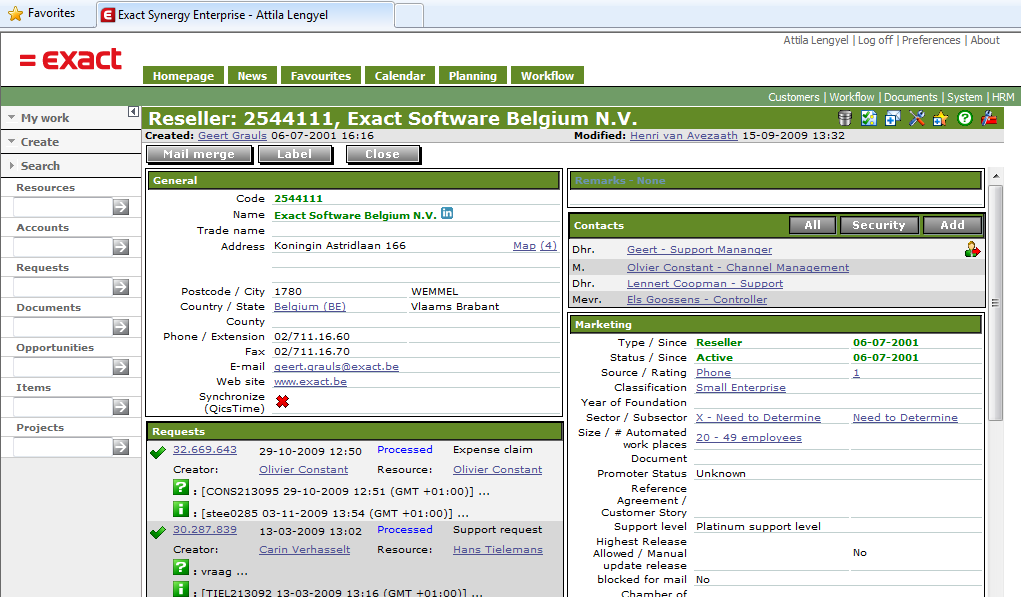Open request 32.669.643 link
The height and width of the screenshot is (597, 1021).
(x=204, y=450)
